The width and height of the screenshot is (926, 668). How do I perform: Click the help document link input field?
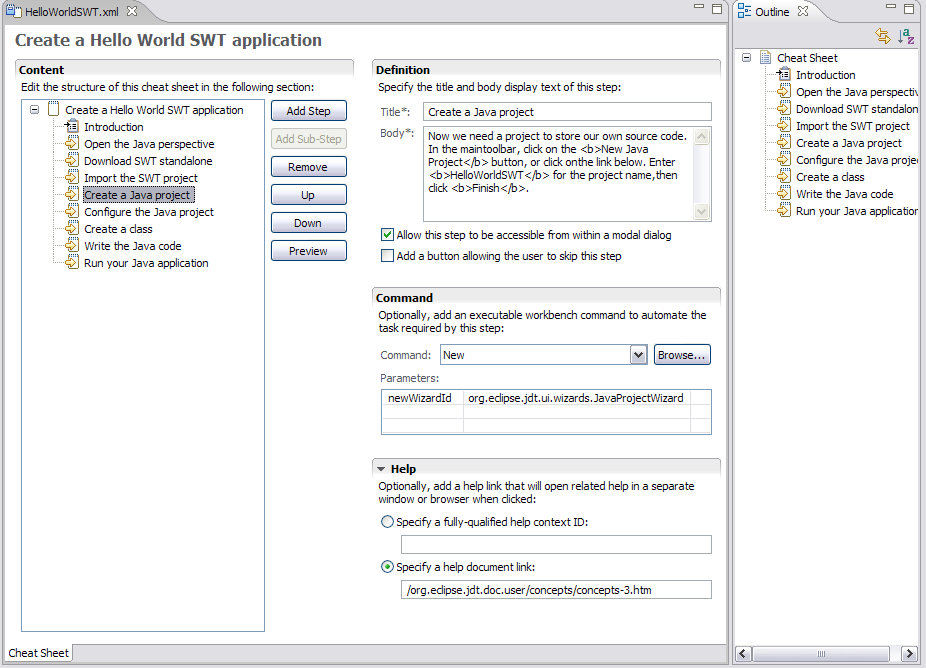click(x=556, y=589)
